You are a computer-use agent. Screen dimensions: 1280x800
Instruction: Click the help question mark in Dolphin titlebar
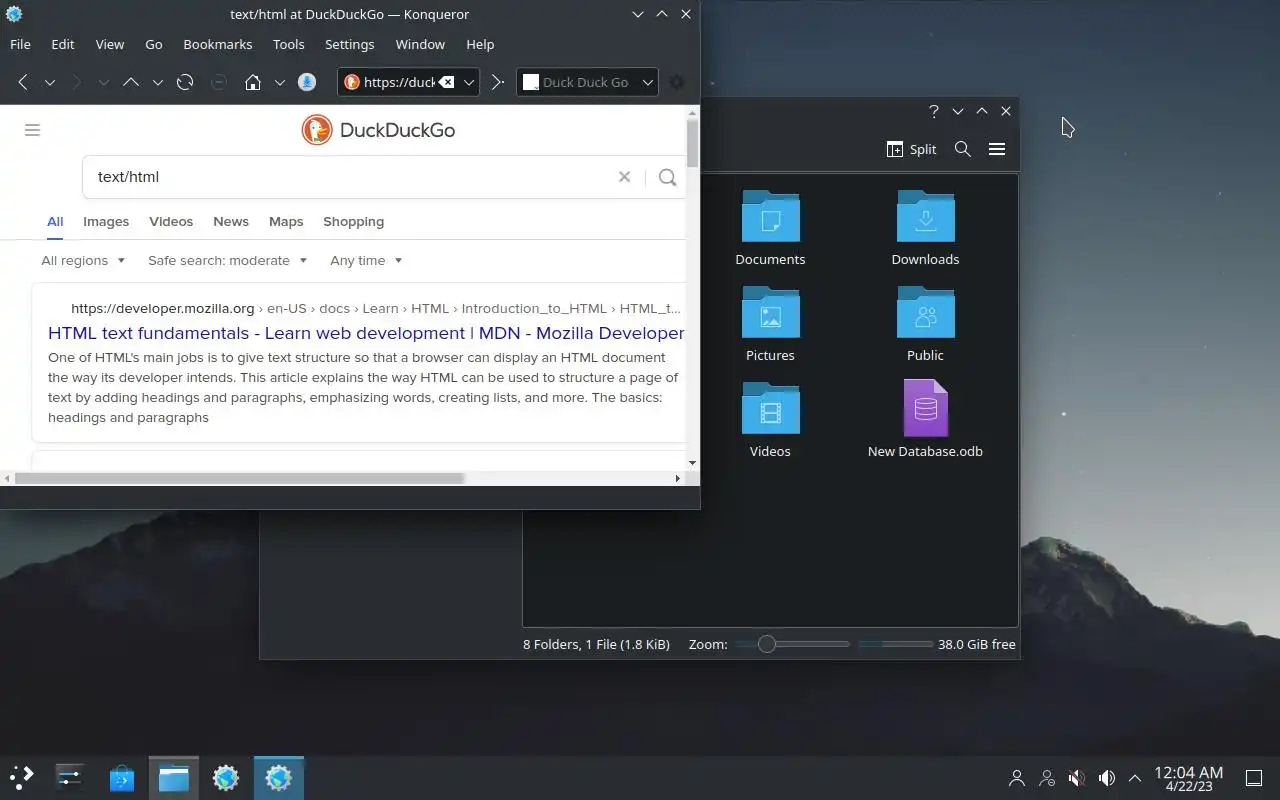coord(933,111)
